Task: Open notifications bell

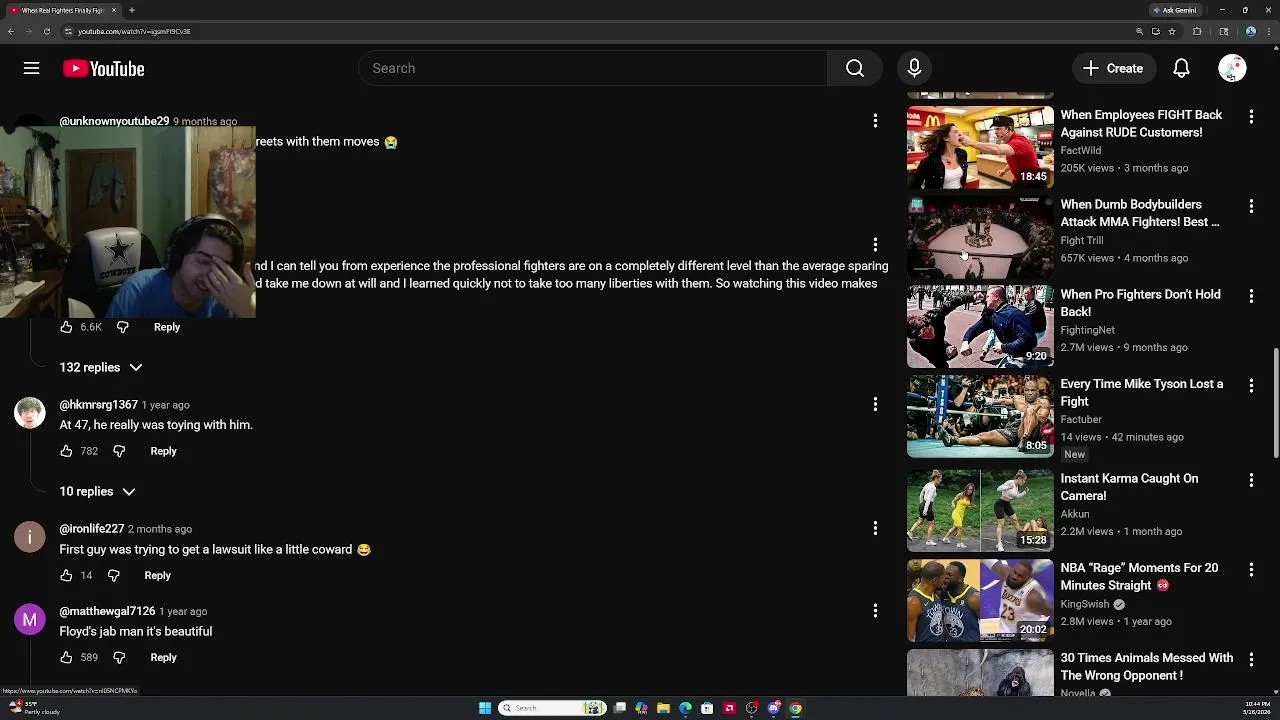Action: (x=1181, y=68)
